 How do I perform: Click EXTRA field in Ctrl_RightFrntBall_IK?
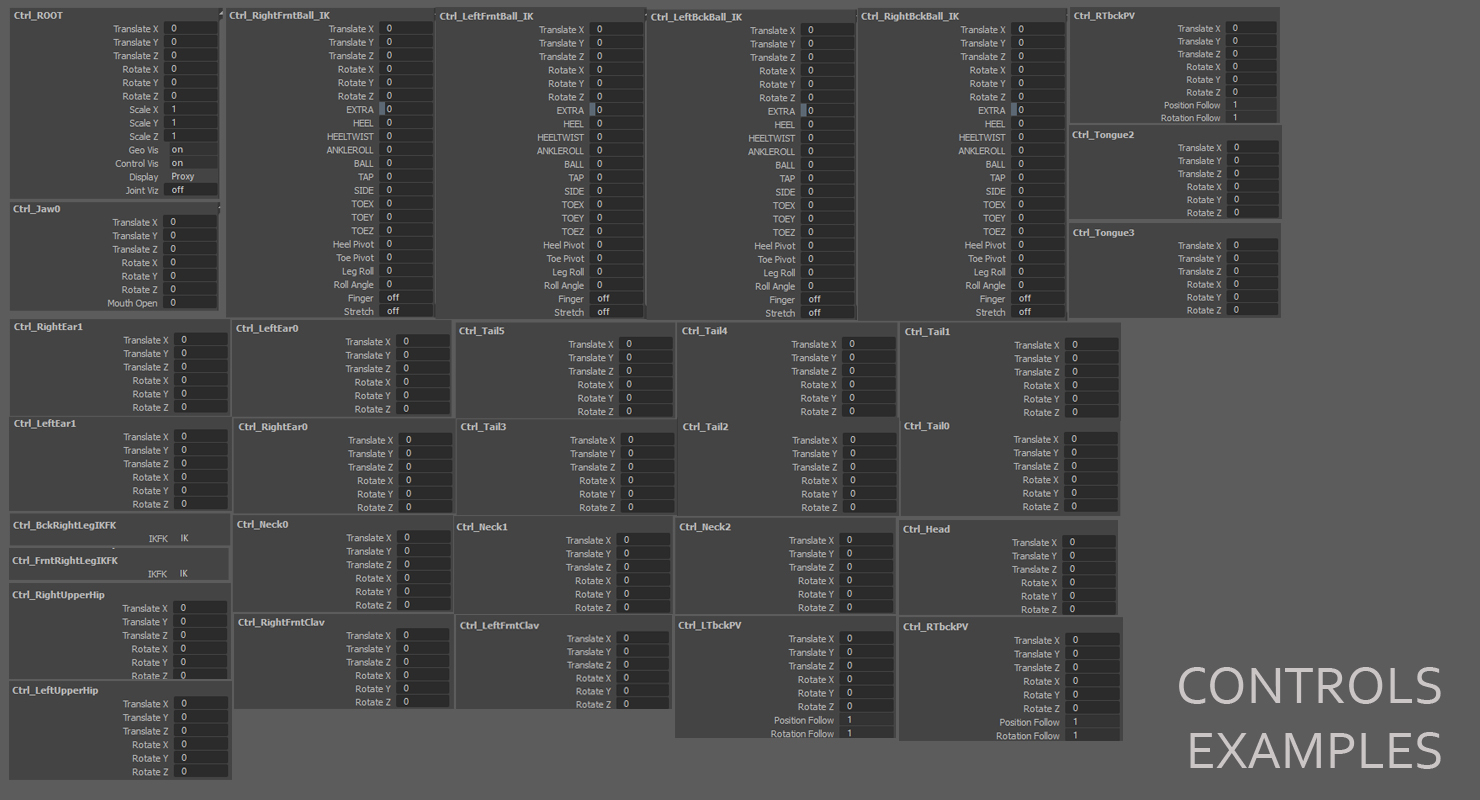[408, 110]
